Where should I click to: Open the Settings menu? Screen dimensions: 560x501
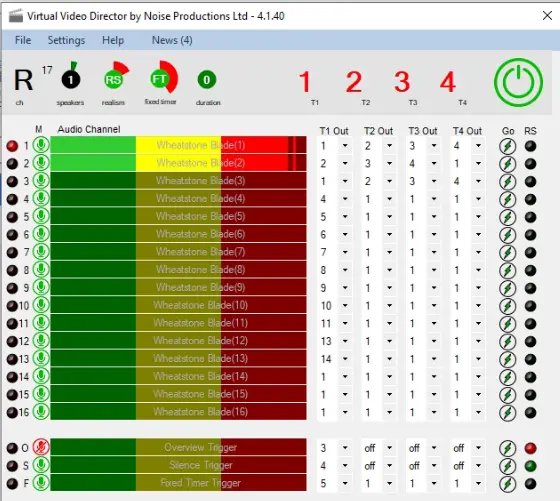(66, 40)
